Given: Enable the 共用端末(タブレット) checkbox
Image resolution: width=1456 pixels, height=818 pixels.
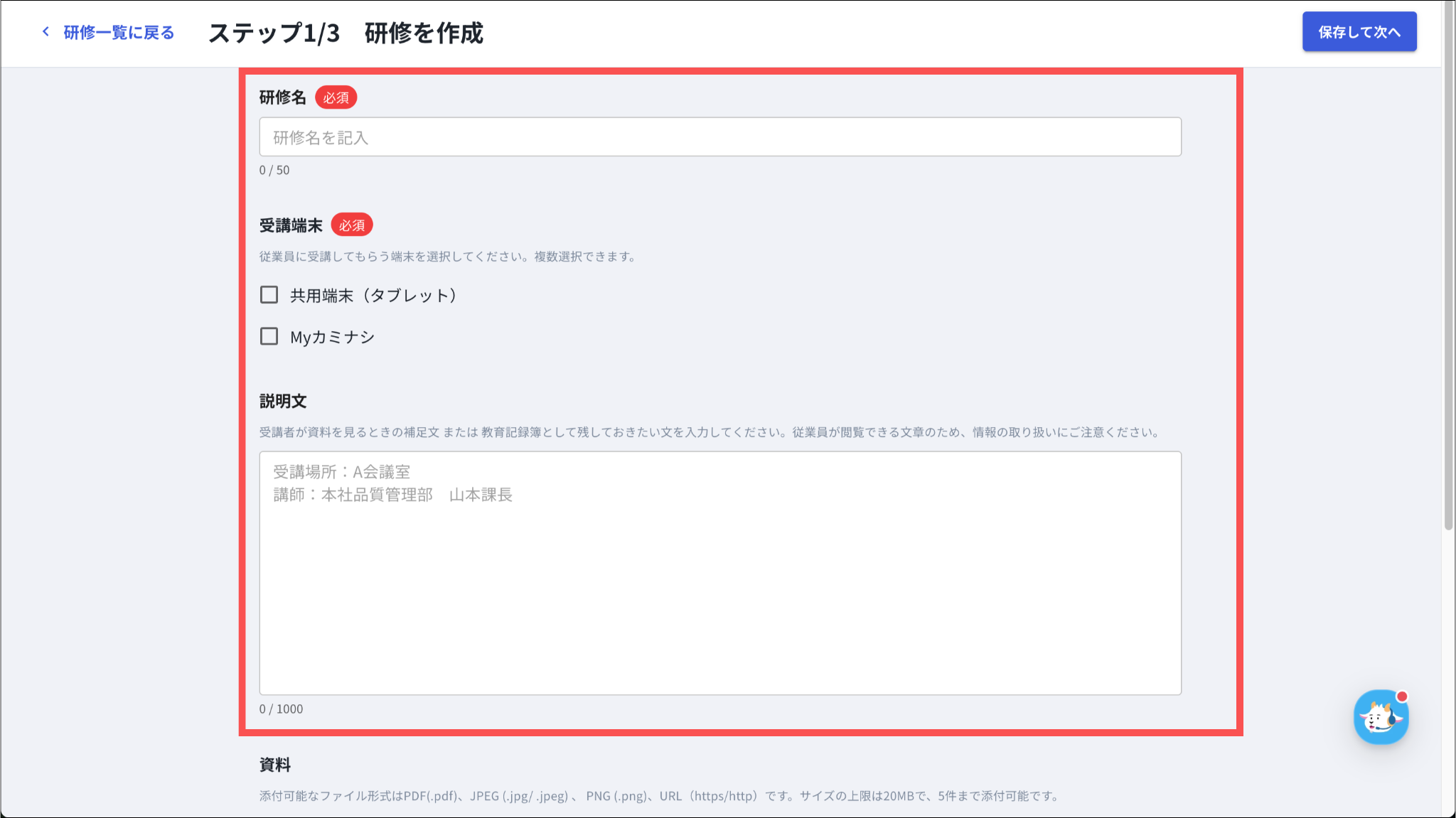Looking at the screenshot, I should [x=269, y=295].
